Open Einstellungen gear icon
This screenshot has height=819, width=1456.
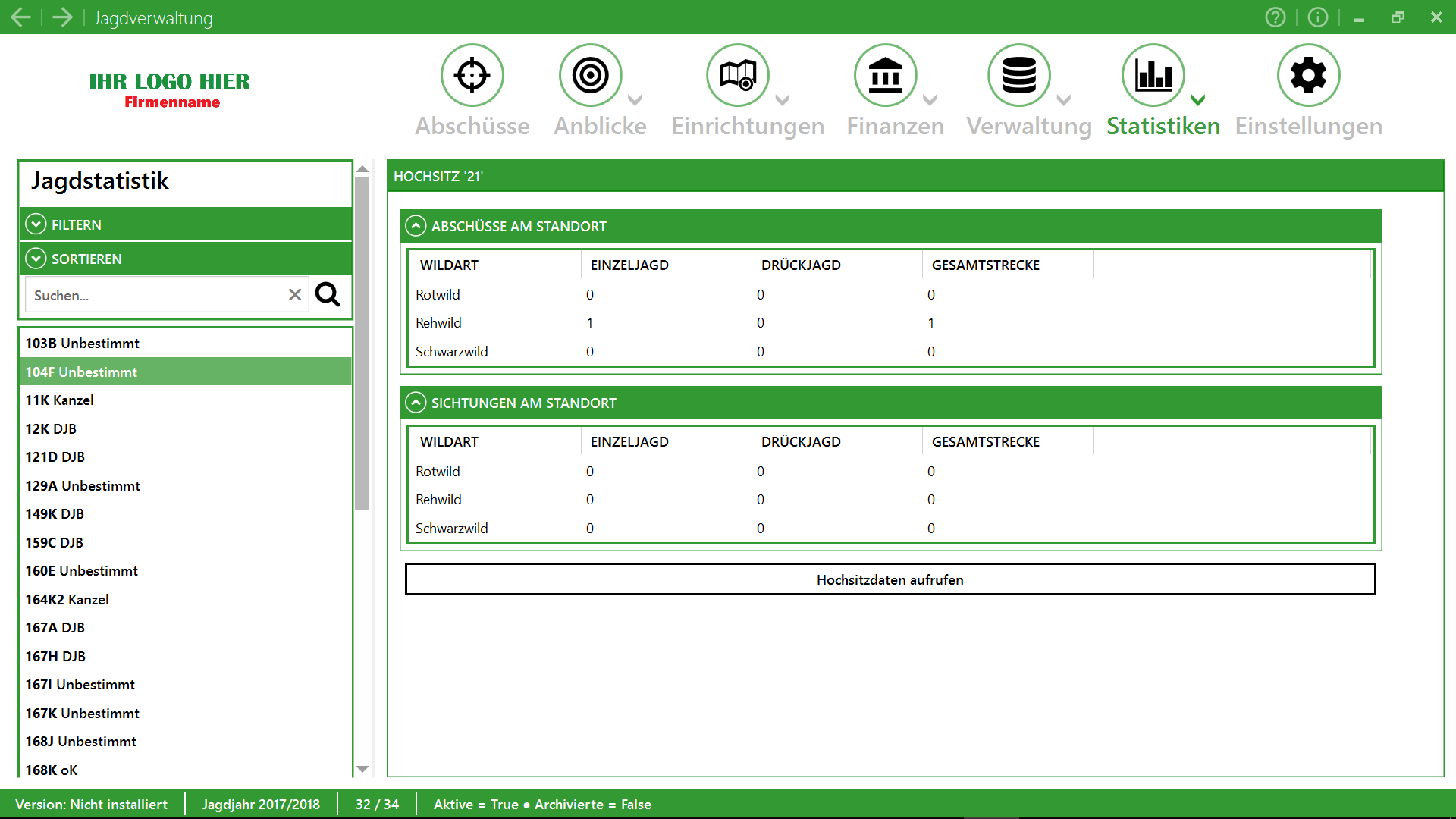1308,75
